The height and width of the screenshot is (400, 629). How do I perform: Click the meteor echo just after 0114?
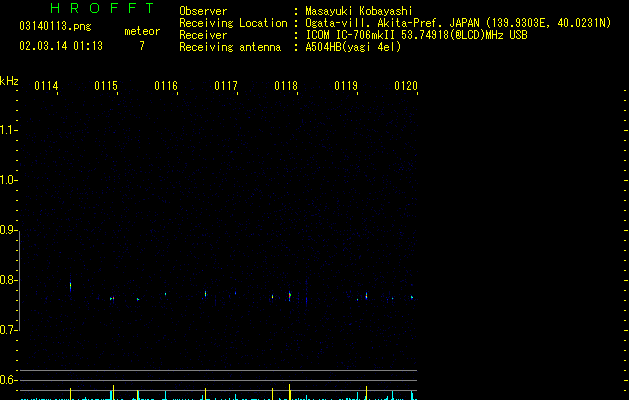(71, 286)
